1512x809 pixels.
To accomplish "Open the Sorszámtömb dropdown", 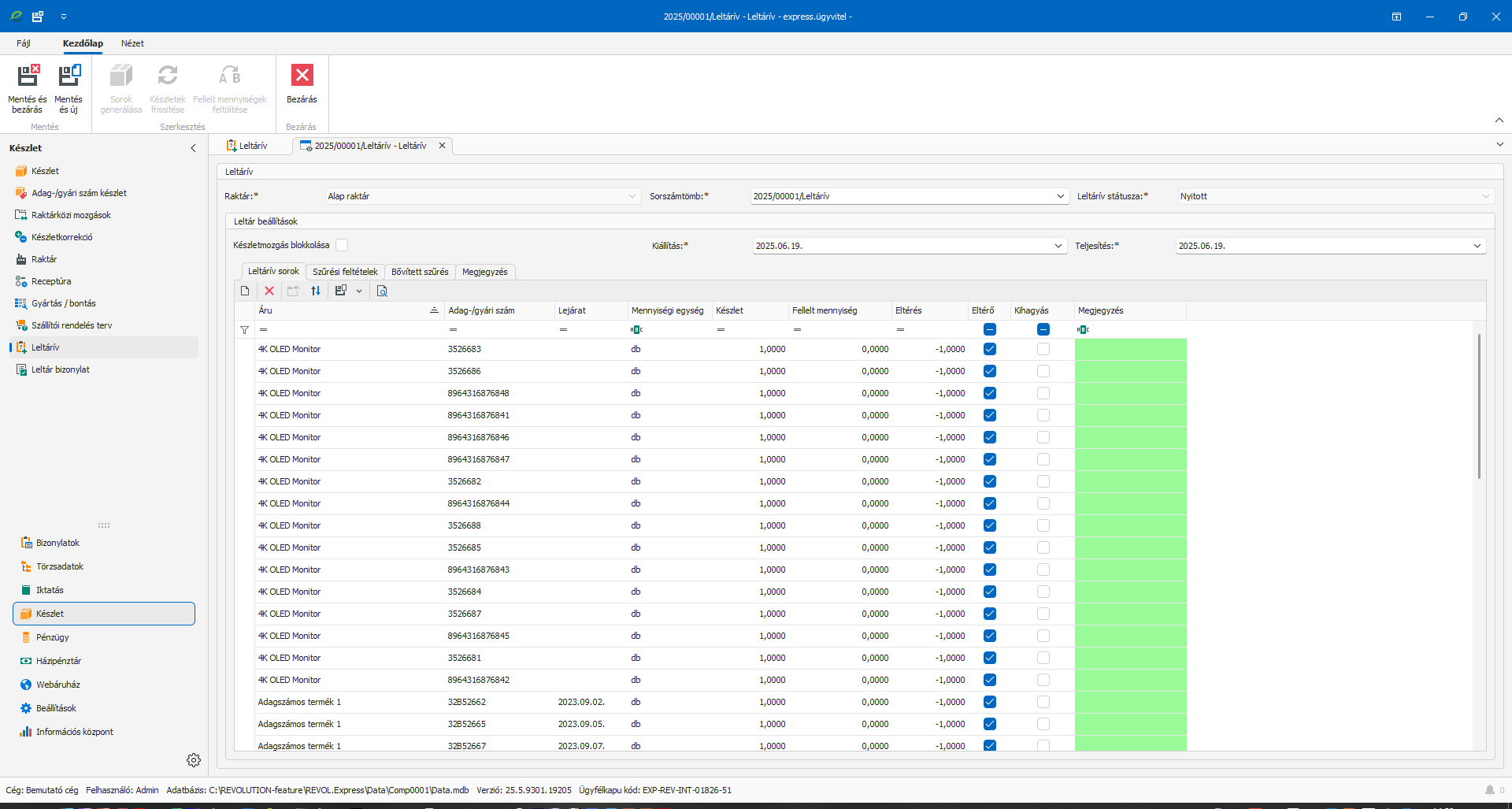I will pos(1060,196).
